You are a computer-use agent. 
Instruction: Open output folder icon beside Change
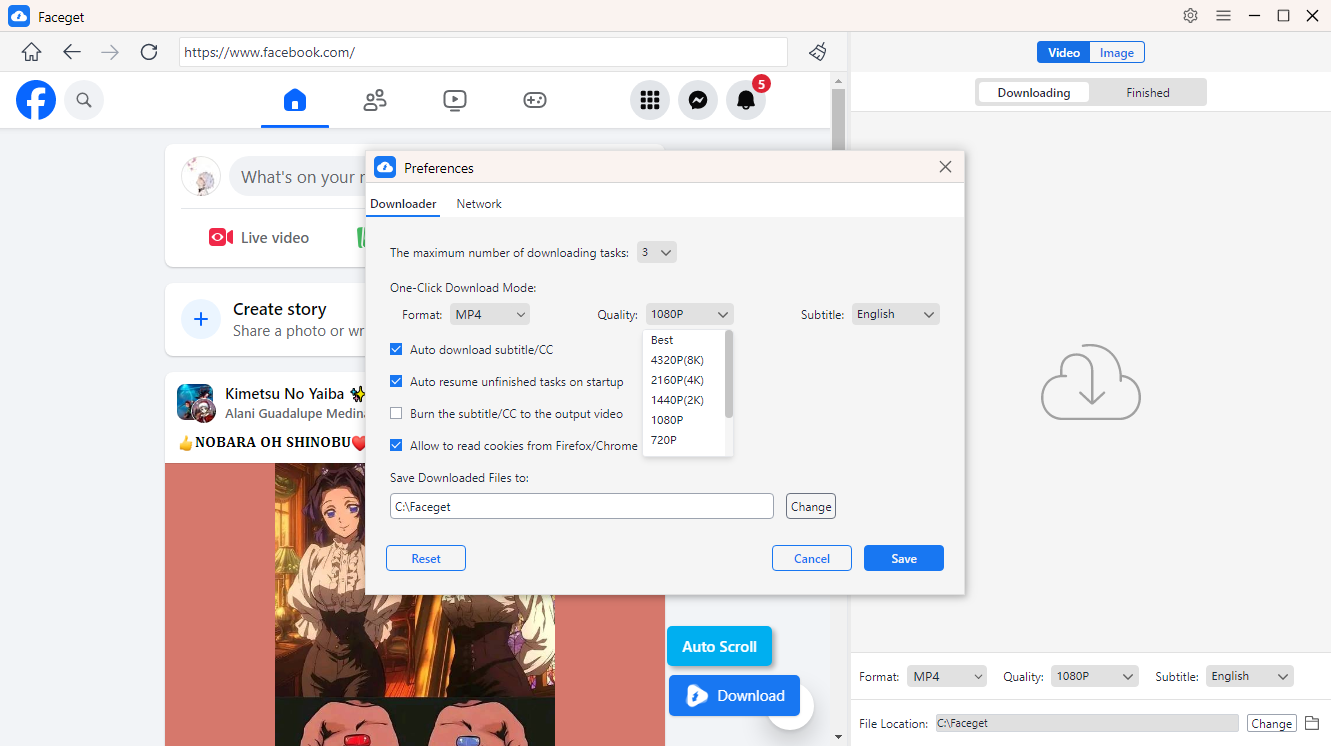(1312, 723)
